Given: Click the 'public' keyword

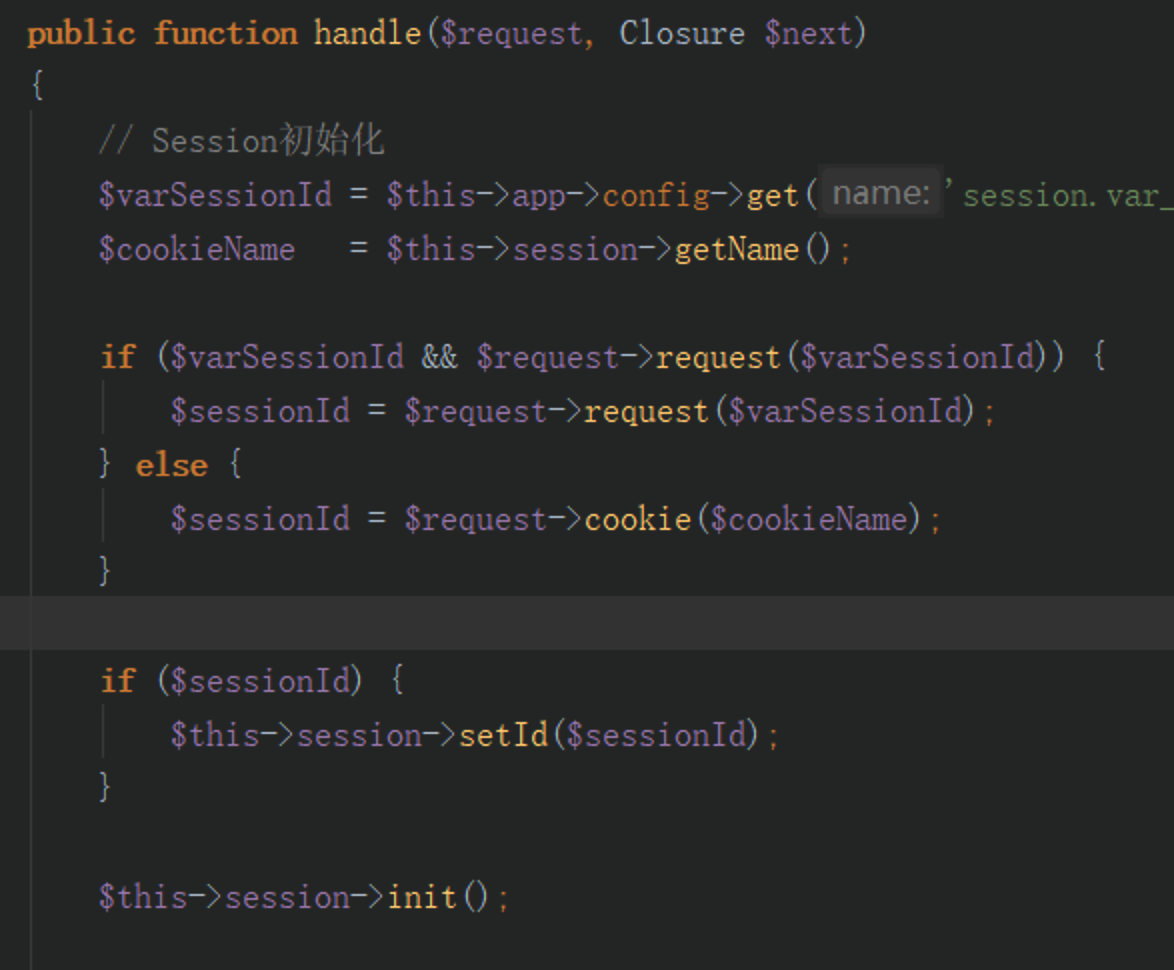Looking at the screenshot, I should tap(82, 34).
